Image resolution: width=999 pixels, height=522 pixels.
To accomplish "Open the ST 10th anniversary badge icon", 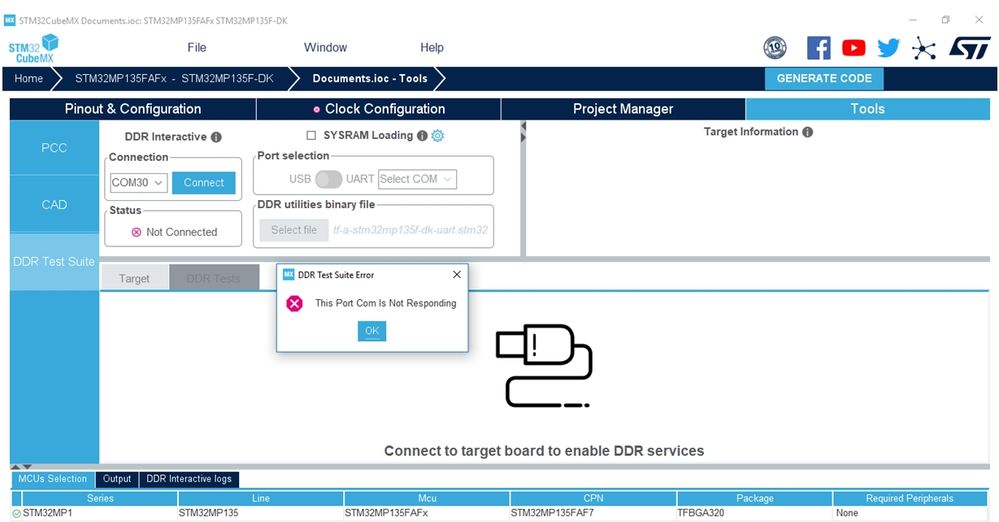I will click(775, 48).
